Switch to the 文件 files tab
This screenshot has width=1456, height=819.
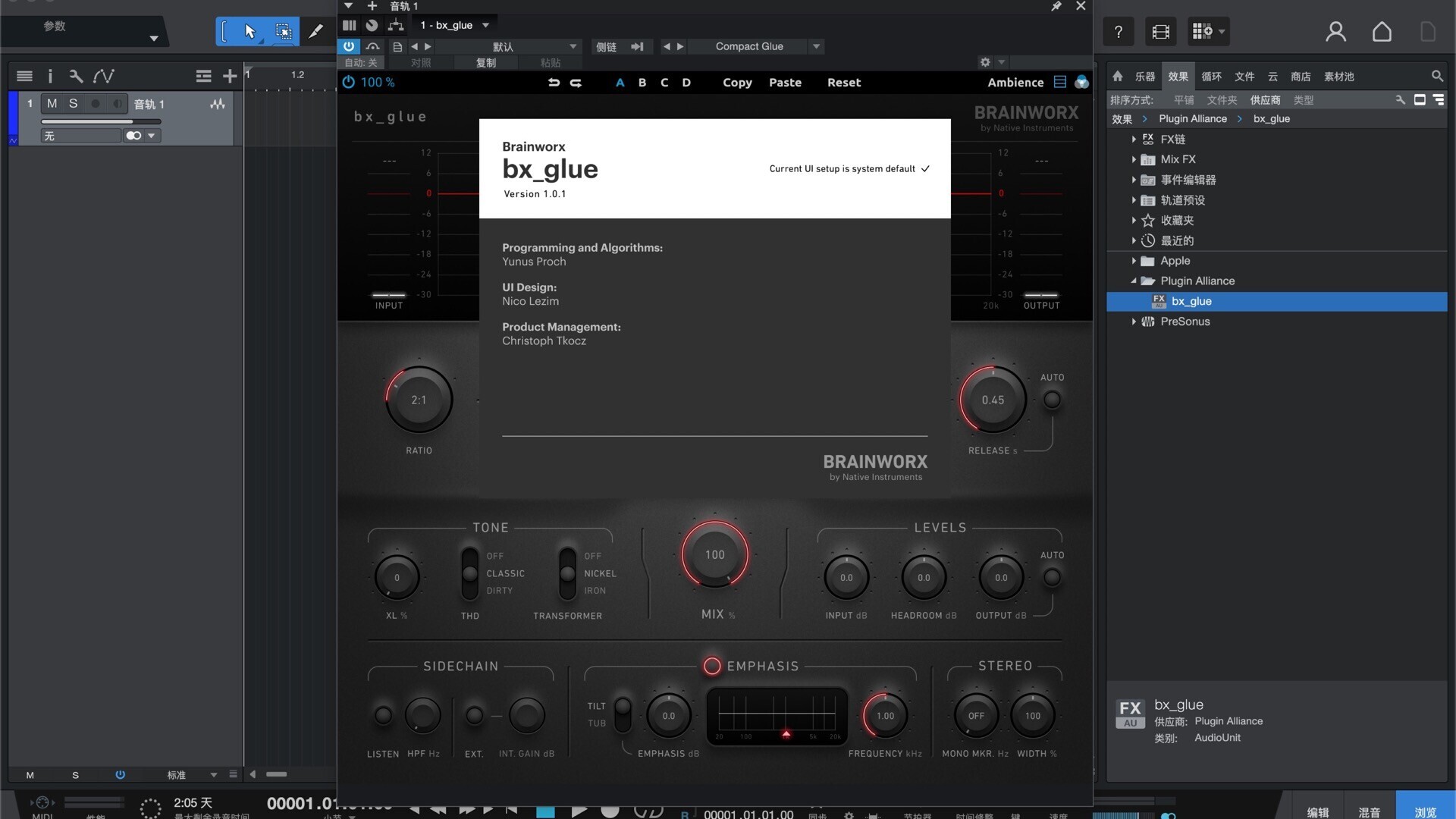point(1244,76)
